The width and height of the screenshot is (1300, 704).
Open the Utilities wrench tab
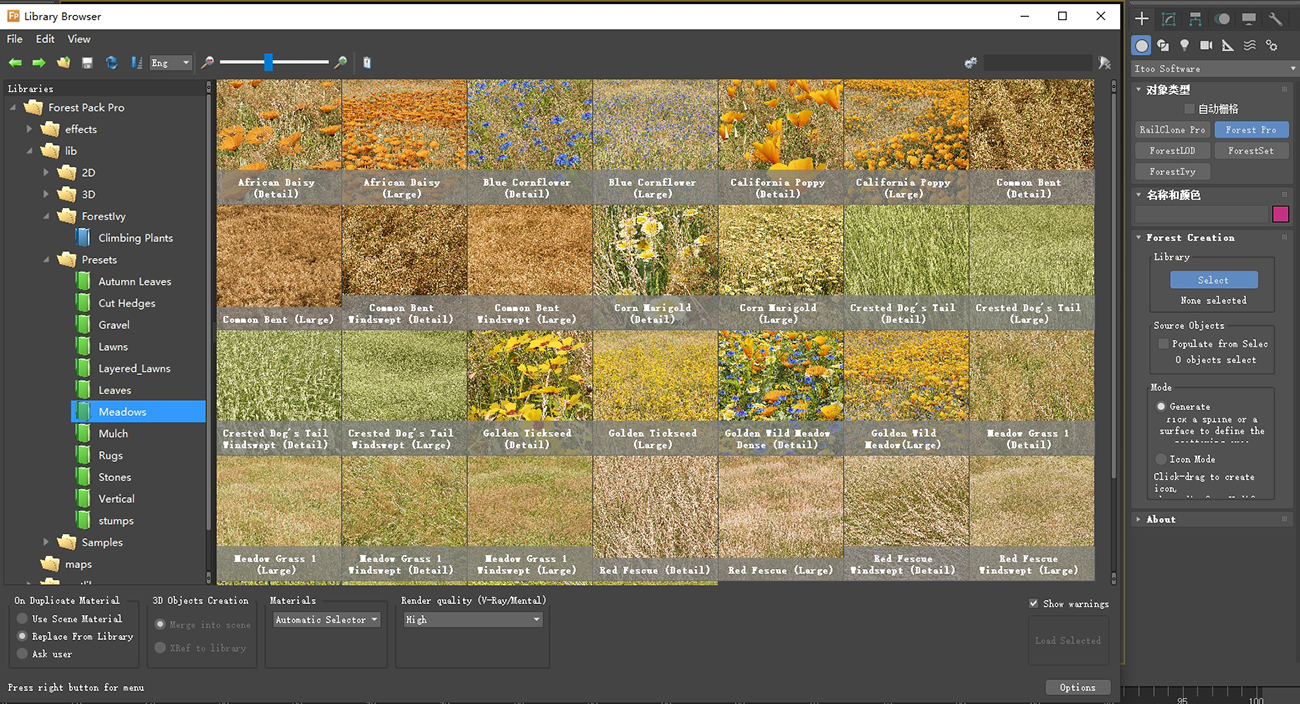pos(1276,19)
